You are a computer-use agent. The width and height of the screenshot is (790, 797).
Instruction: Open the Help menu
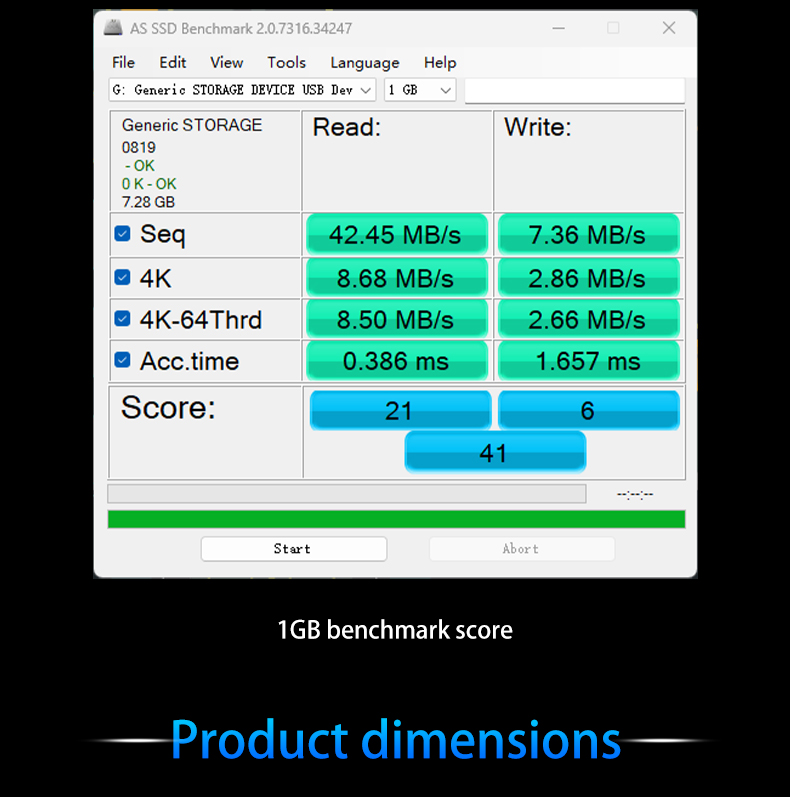click(x=440, y=62)
